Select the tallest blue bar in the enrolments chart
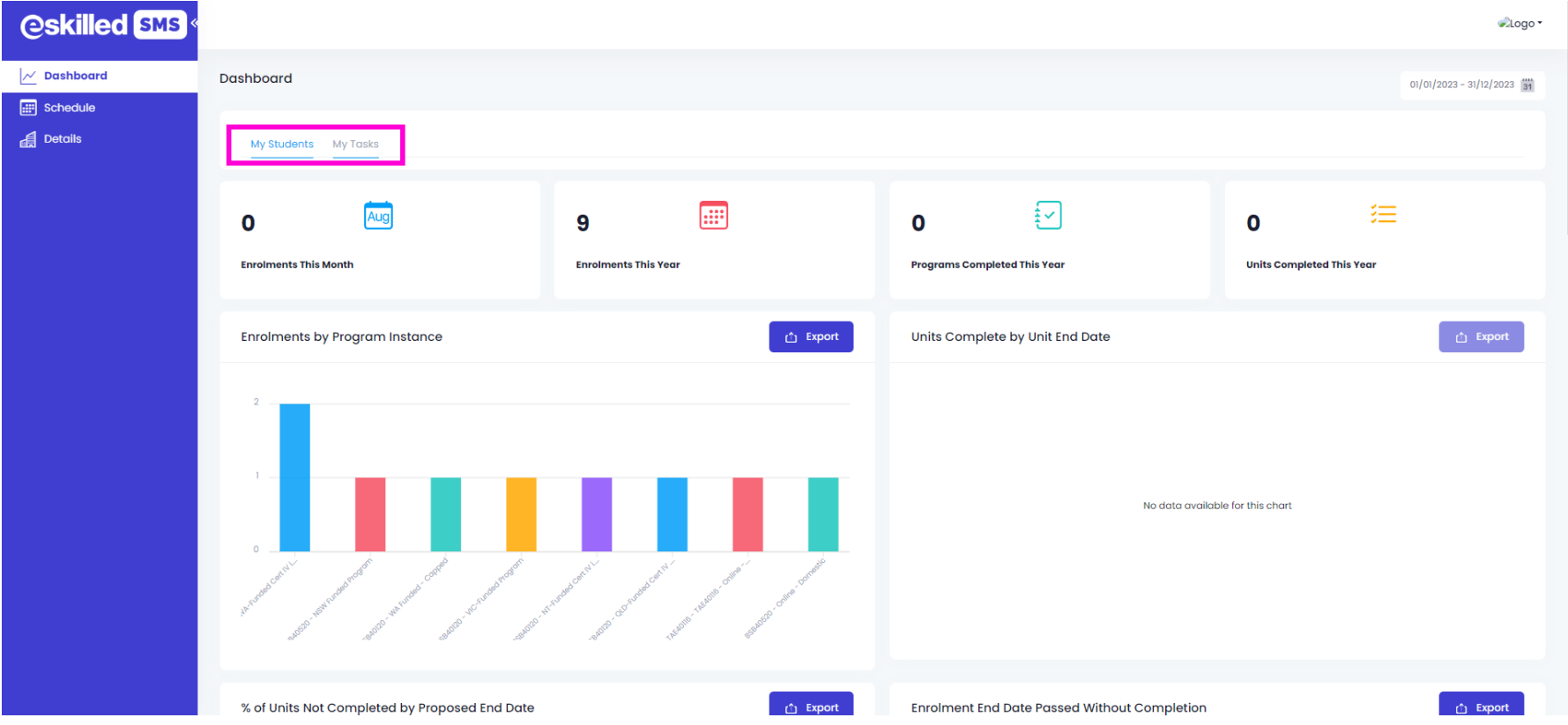This screenshot has width=1568, height=725. pos(294,477)
